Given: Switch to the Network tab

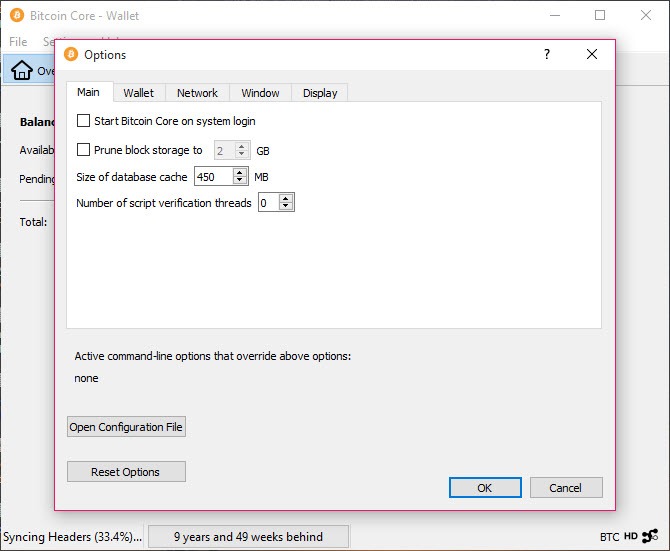Looking at the screenshot, I should point(197,93).
